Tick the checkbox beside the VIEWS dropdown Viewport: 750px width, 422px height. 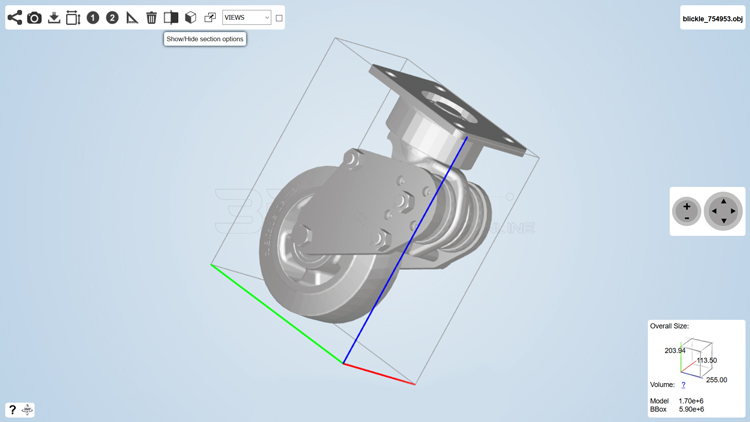279,18
